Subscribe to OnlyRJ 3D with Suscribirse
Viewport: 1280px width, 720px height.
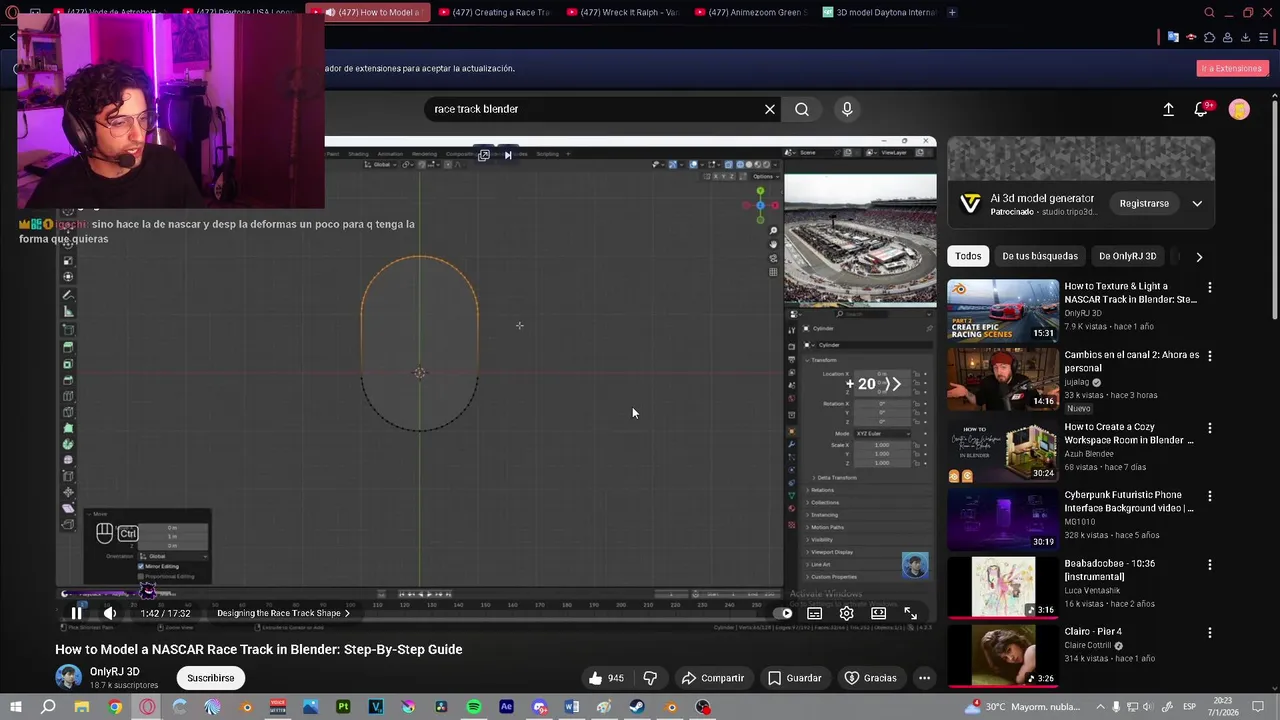tap(210, 678)
